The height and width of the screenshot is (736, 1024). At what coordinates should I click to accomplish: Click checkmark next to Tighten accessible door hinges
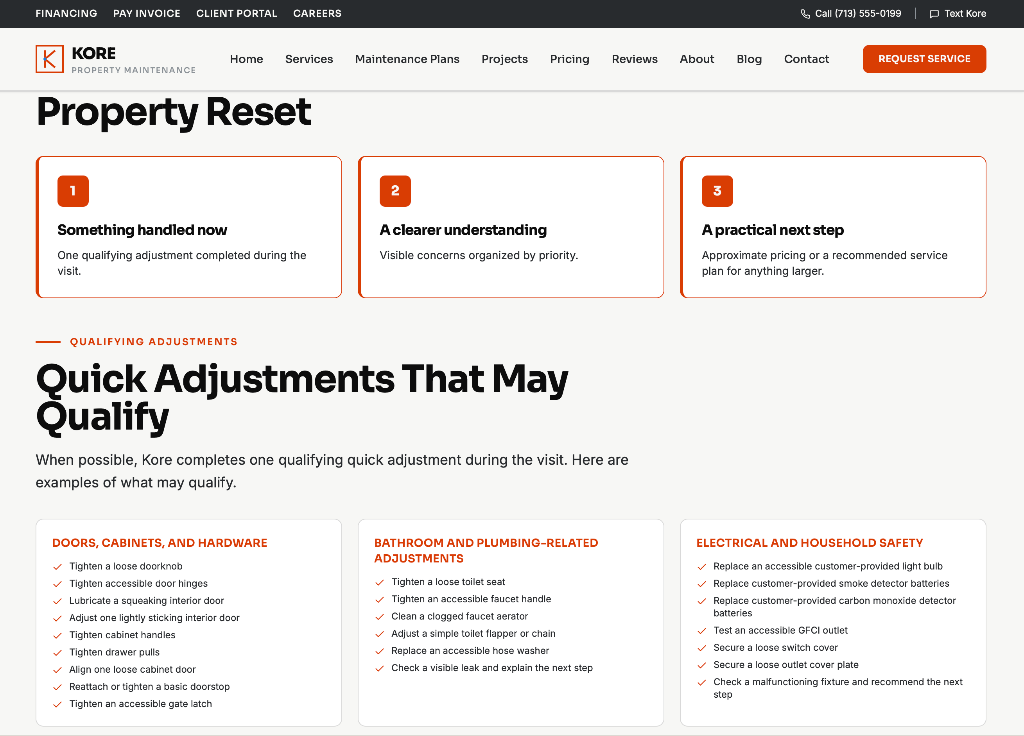click(57, 584)
